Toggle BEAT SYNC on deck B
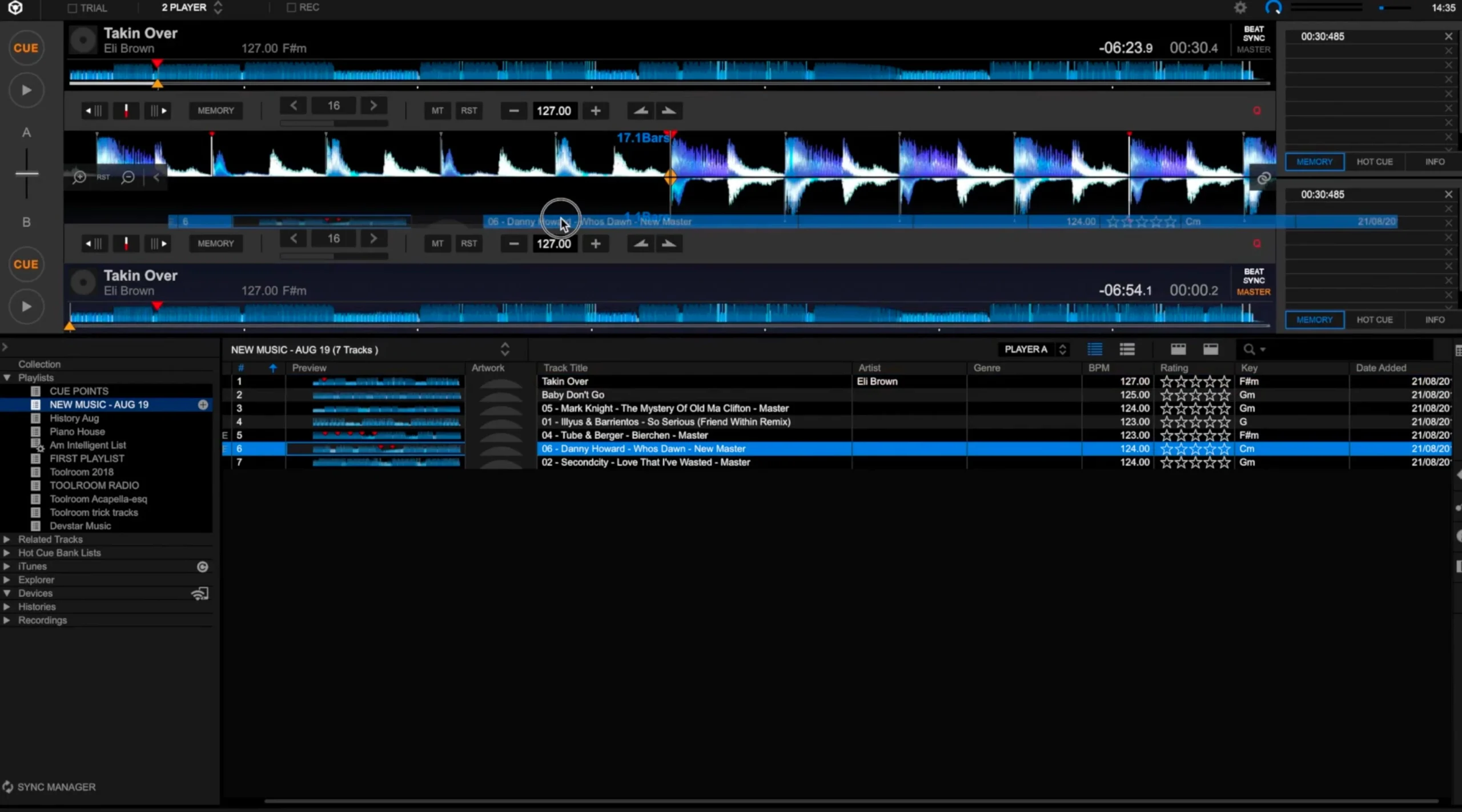Screen dimensions: 1462x812 point(1254,276)
